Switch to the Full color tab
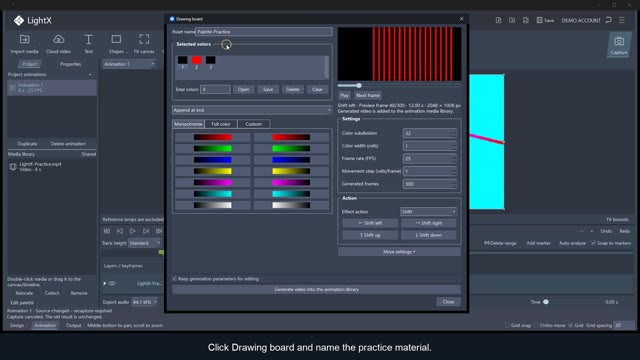Screen dimensions: 640x360 (x=221, y=124)
